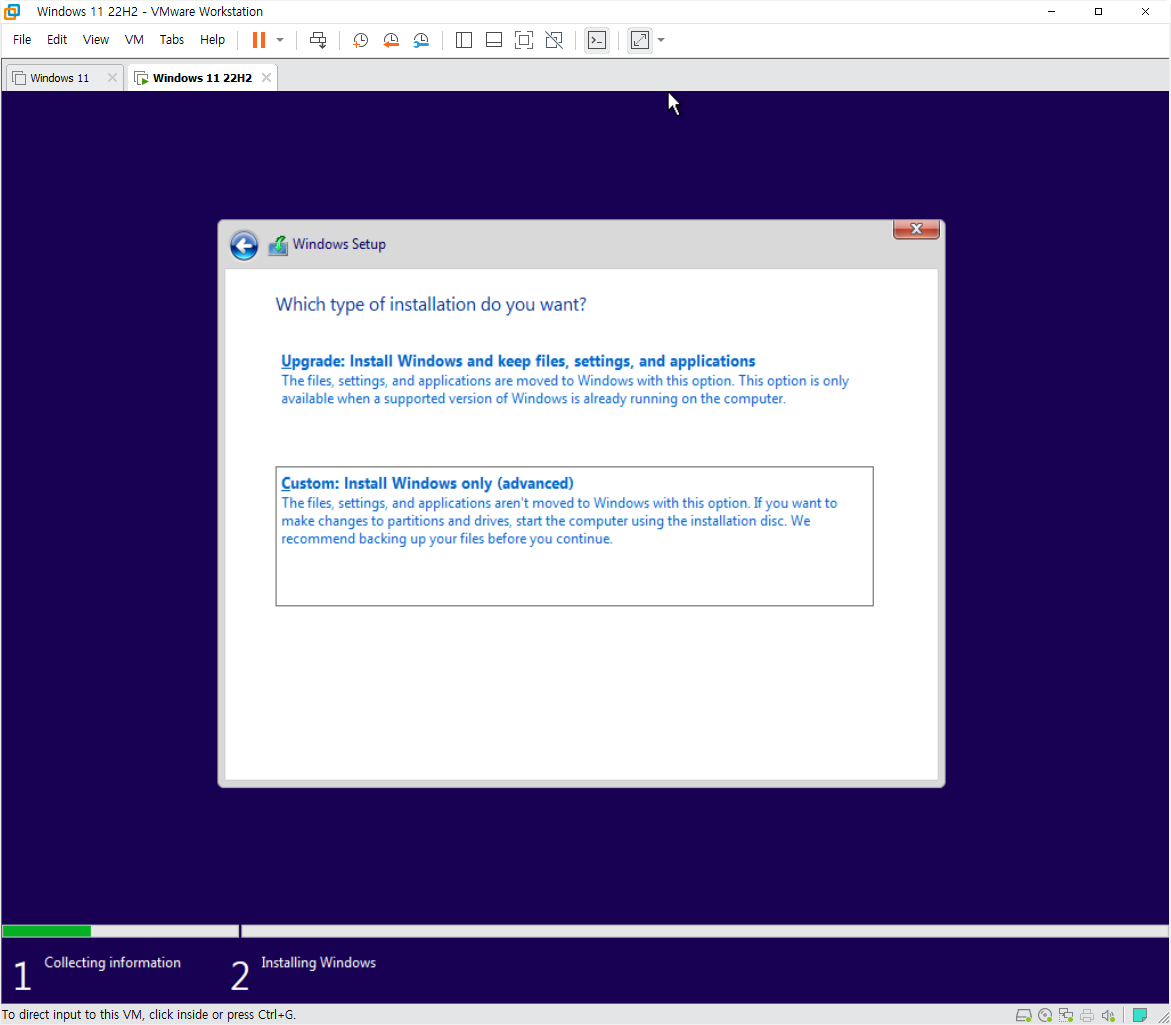Open the Edit menu

click(57, 40)
